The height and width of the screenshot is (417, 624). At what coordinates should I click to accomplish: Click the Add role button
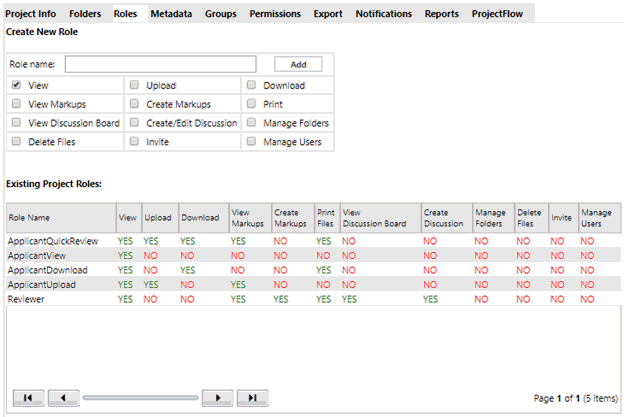pos(298,64)
